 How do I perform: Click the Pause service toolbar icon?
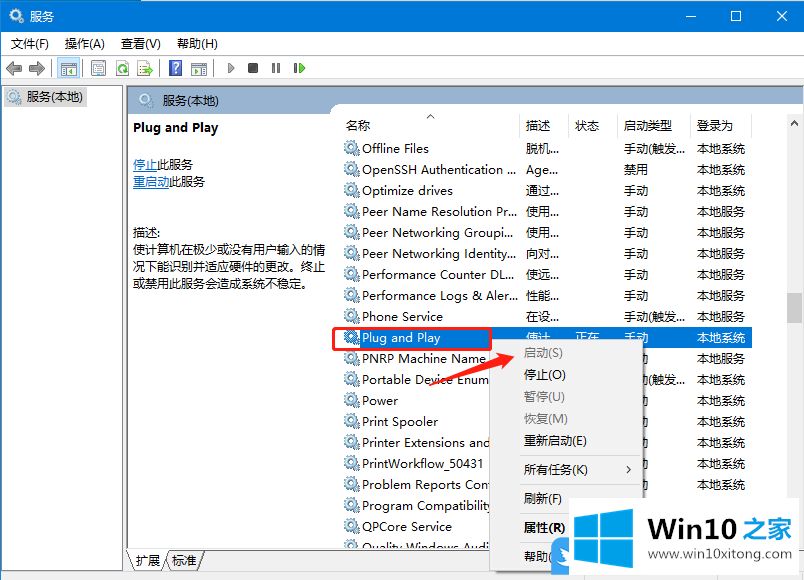coord(276,68)
